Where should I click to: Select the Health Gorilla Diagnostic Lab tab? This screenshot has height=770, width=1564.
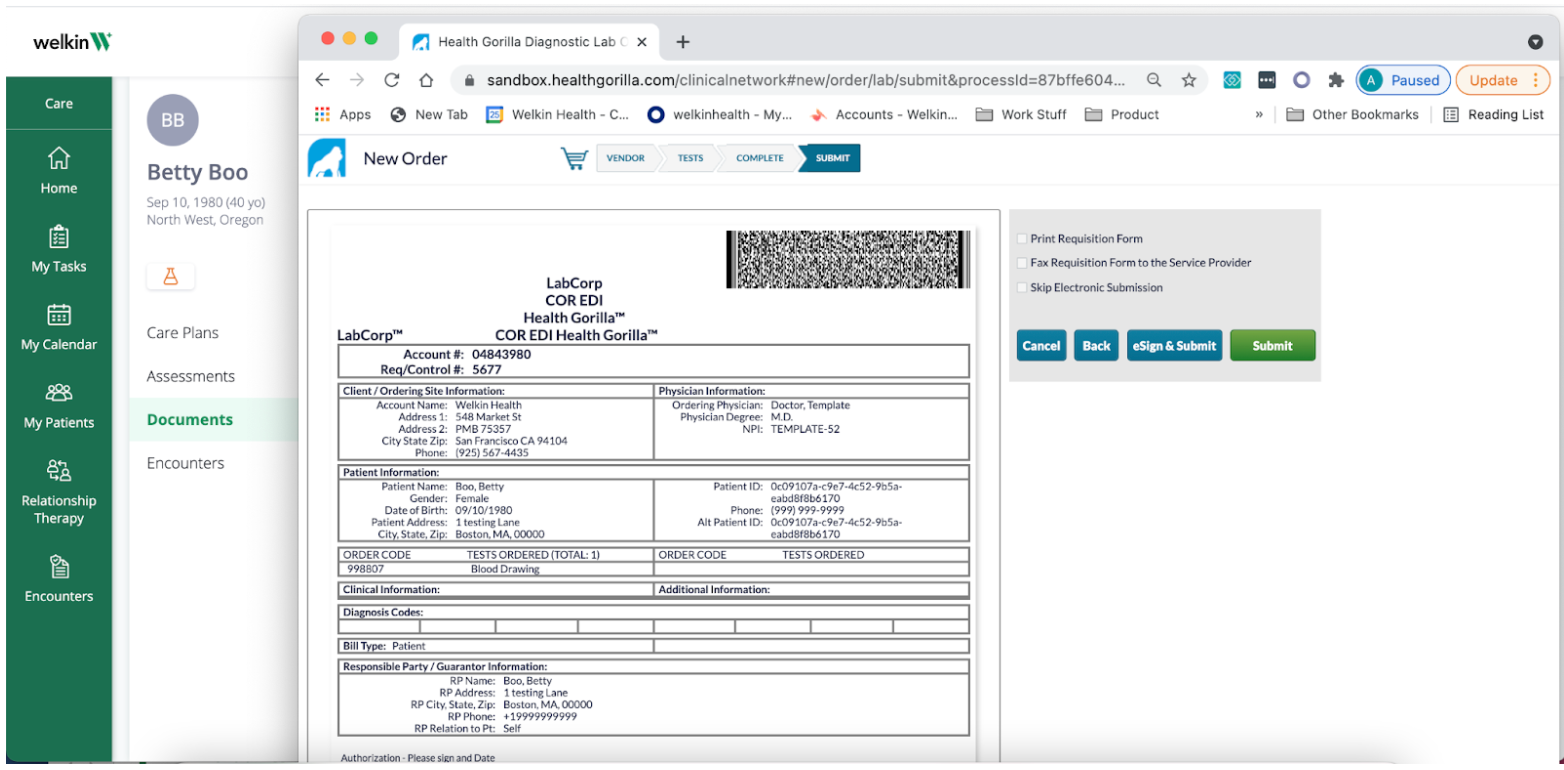(x=530, y=42)
